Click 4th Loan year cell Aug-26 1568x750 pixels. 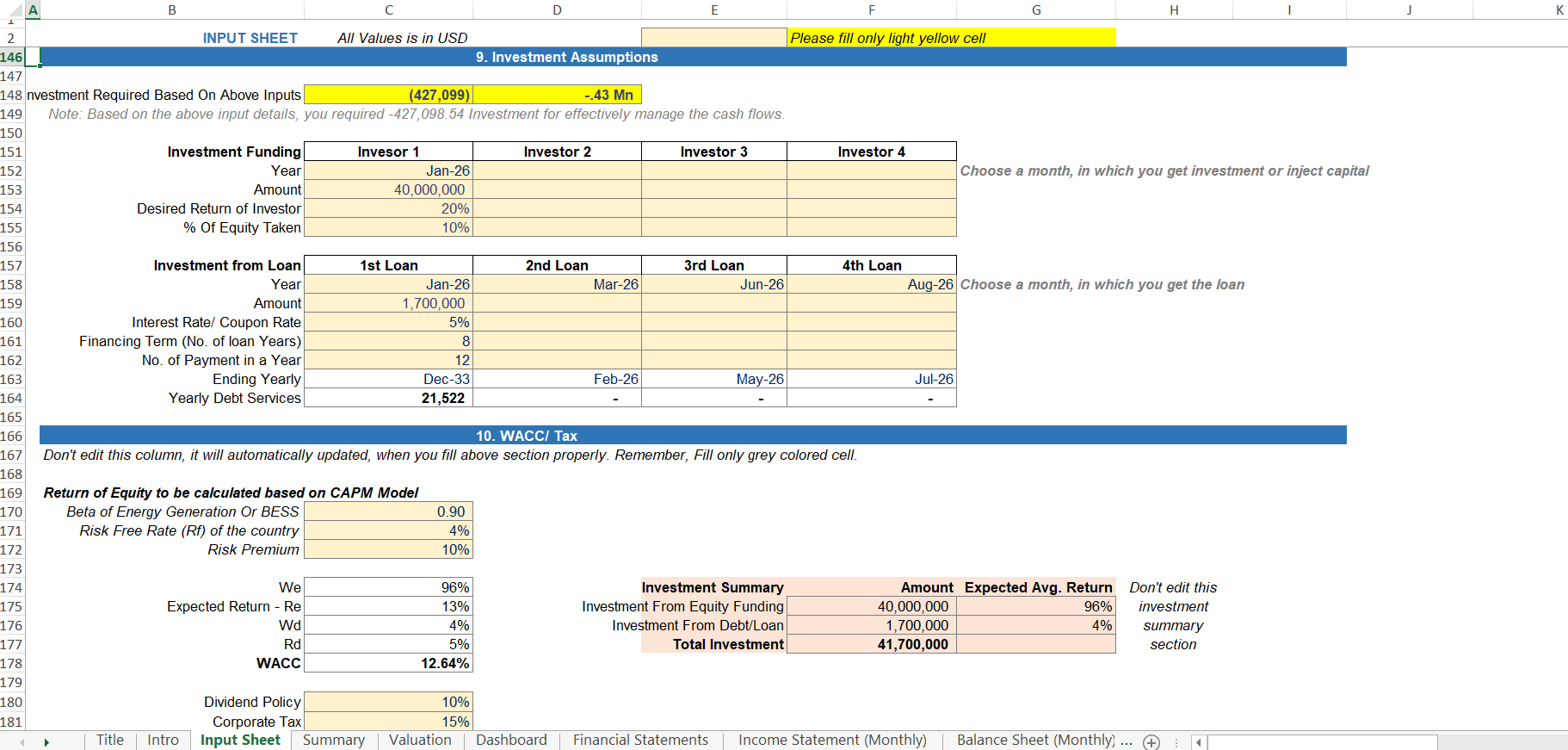[x=872, y=284]
